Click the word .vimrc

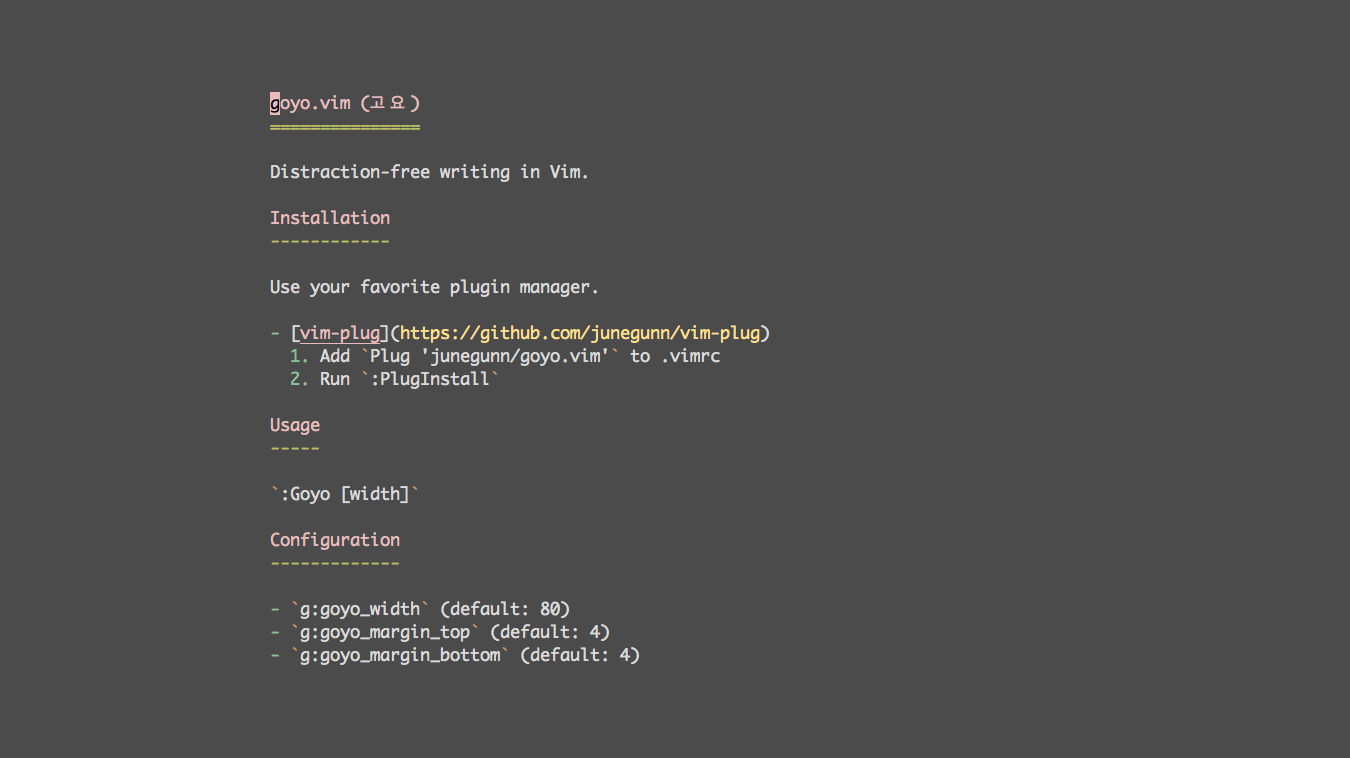point(690,356)
